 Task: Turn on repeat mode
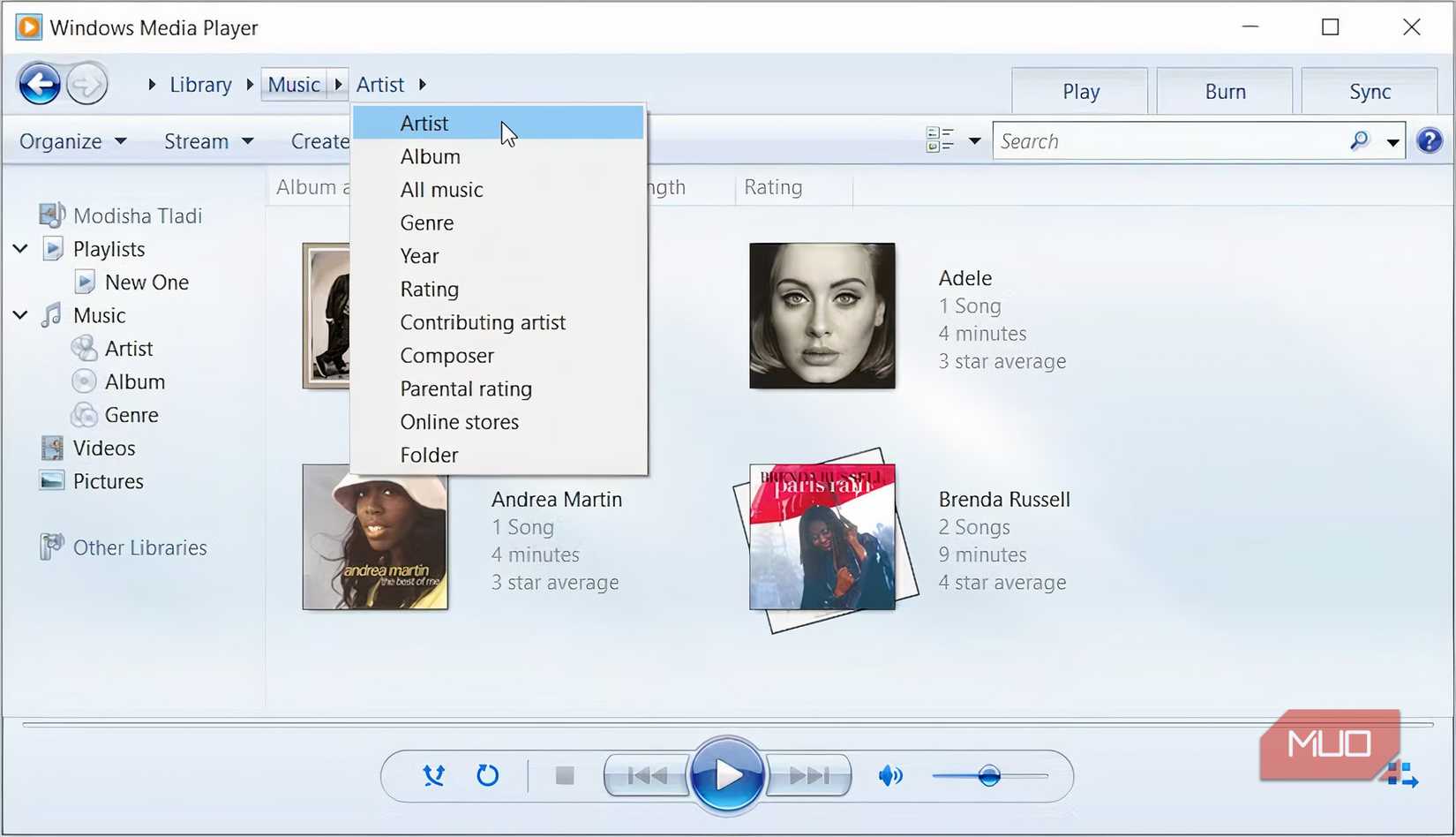click(487, 776)
